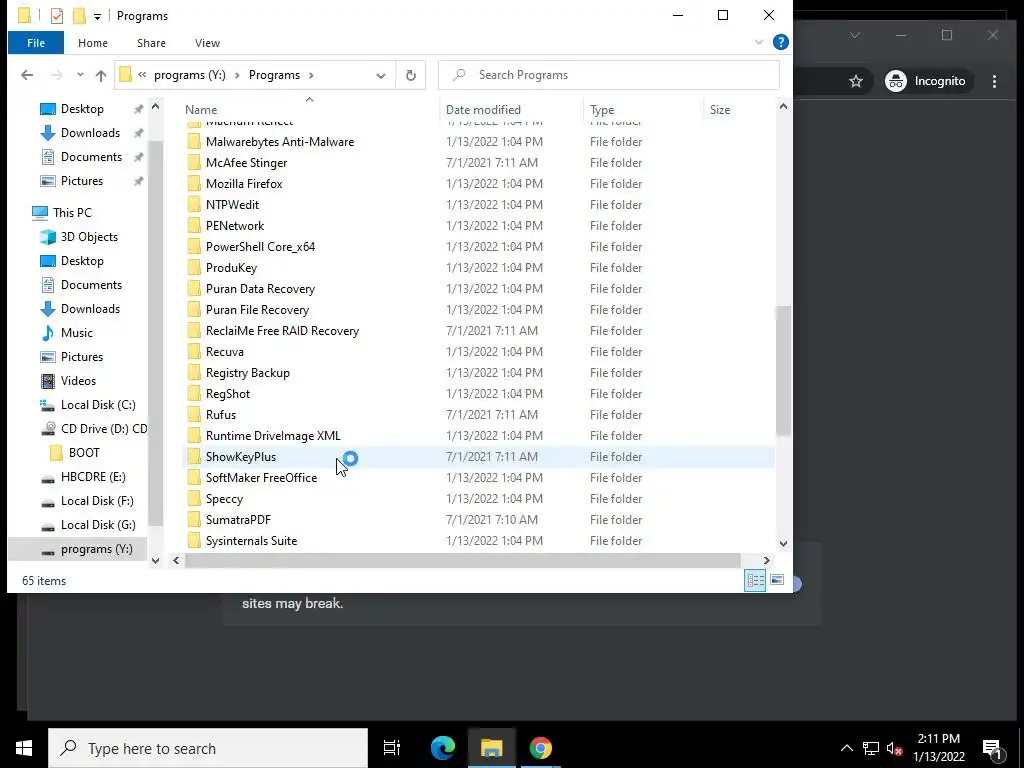
Task: Click navigation pane vertical scrollbar thumb
Action: point(155,333)
